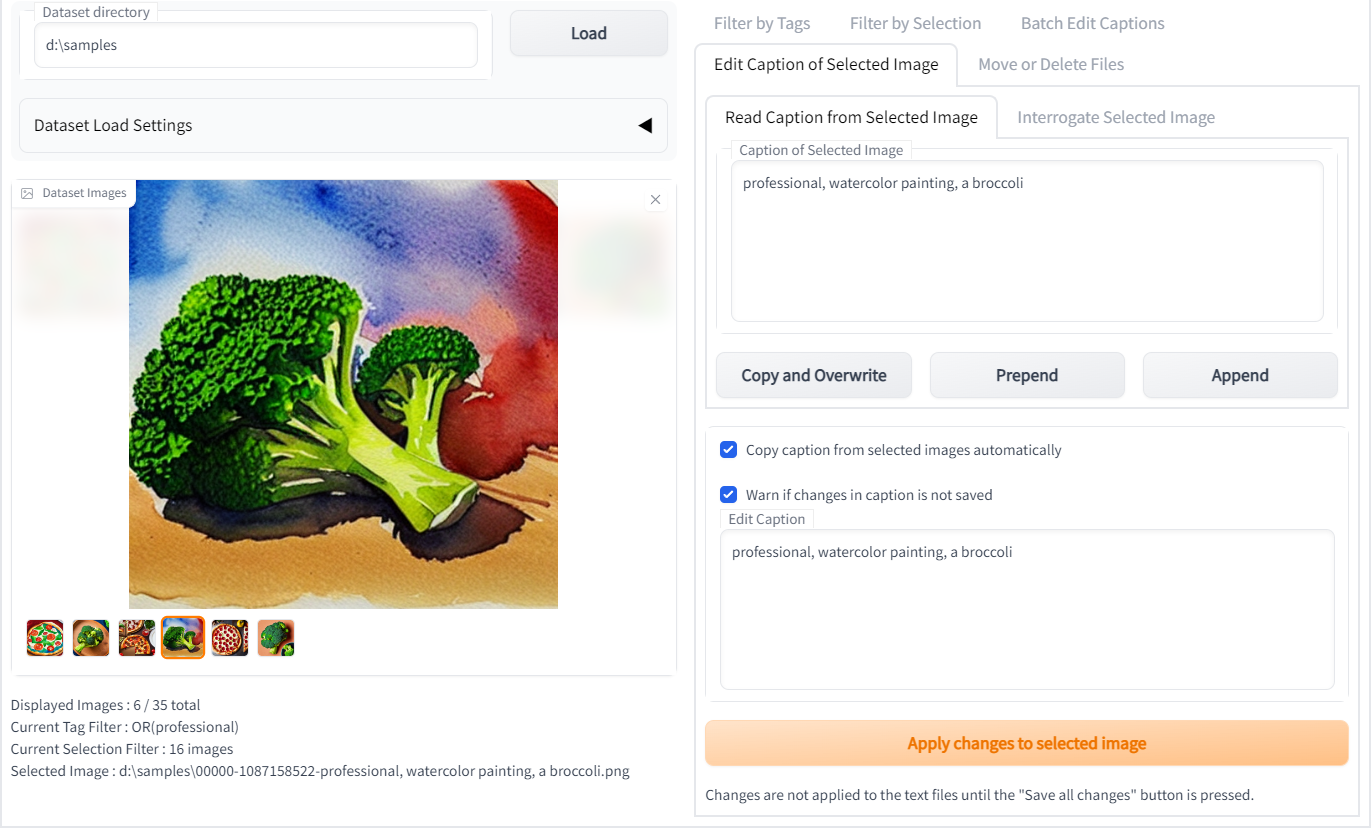Choose the last broccoli thumbnail with peach background
1371x828 pixels.
pyautogui.click(x=276, y=638)
